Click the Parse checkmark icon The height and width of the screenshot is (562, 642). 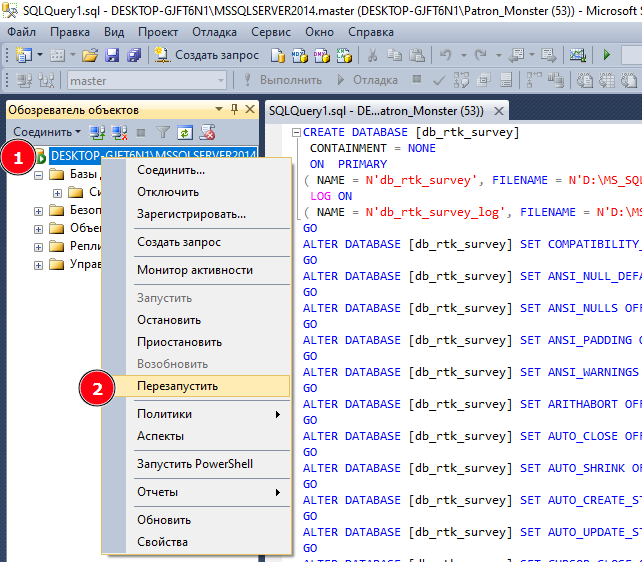439,80
